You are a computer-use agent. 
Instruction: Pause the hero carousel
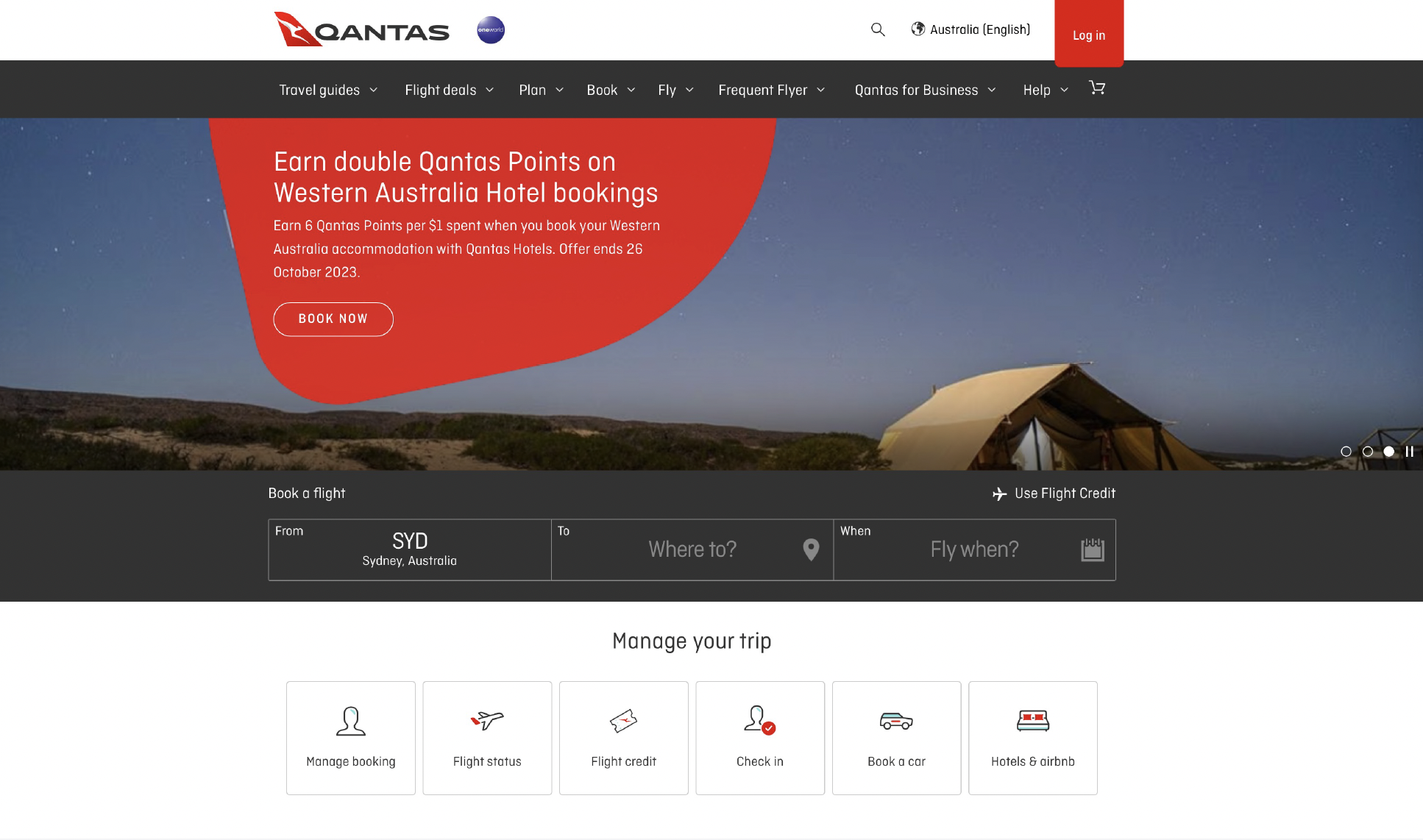pos(1410,452)
